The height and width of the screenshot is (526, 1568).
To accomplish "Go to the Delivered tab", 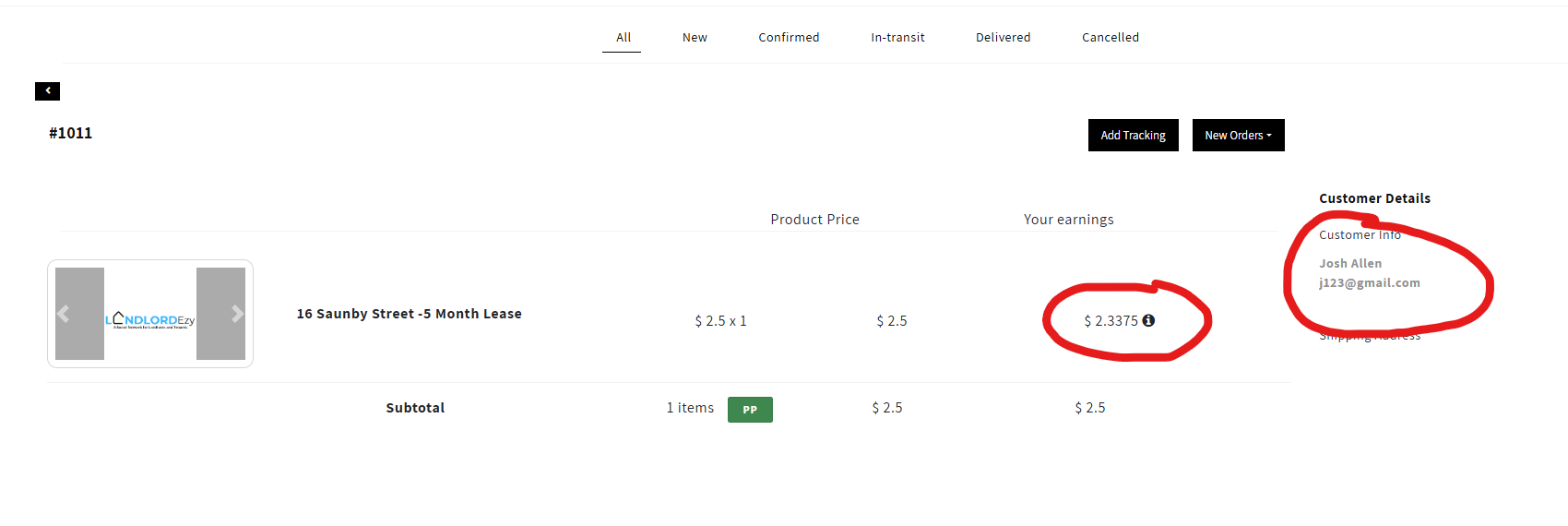I will pos(1003,38).
